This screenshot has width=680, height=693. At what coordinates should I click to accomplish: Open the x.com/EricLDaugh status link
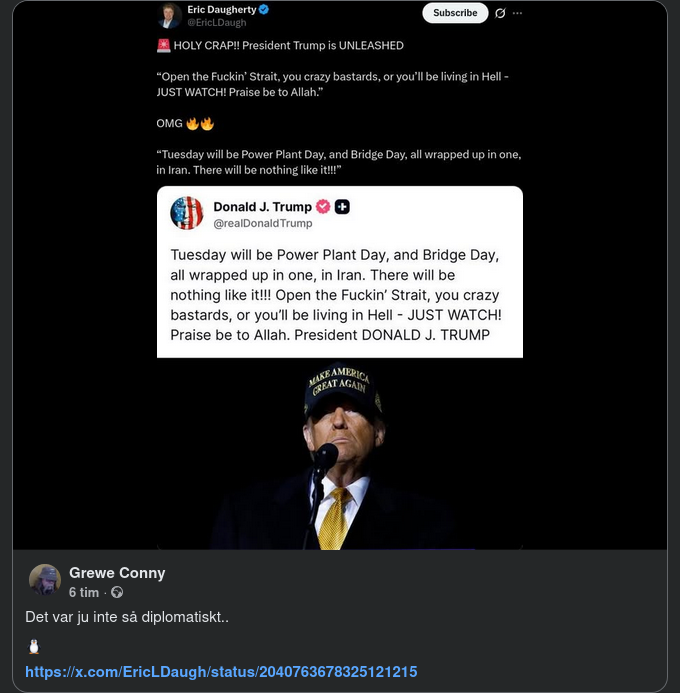221,672
